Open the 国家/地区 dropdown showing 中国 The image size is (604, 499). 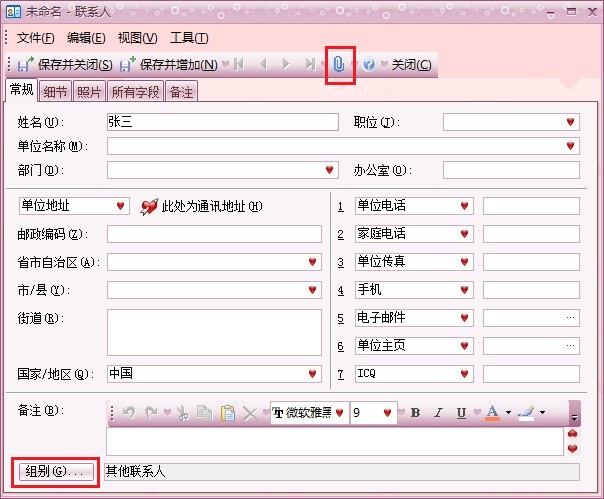313,374
